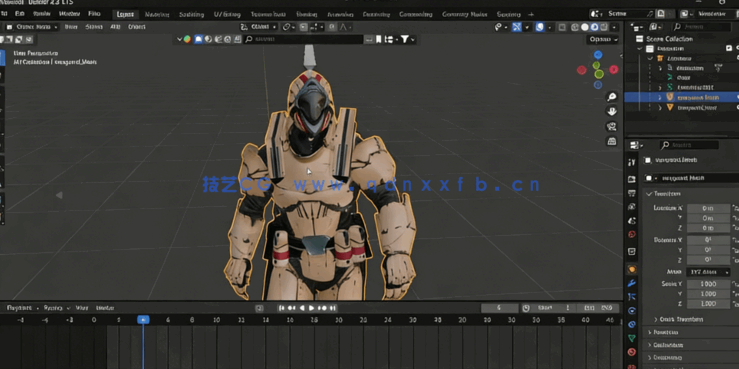Viewport: 739px width, 369px height.
Task: Click the play animation button
Action: click(312, 308)
